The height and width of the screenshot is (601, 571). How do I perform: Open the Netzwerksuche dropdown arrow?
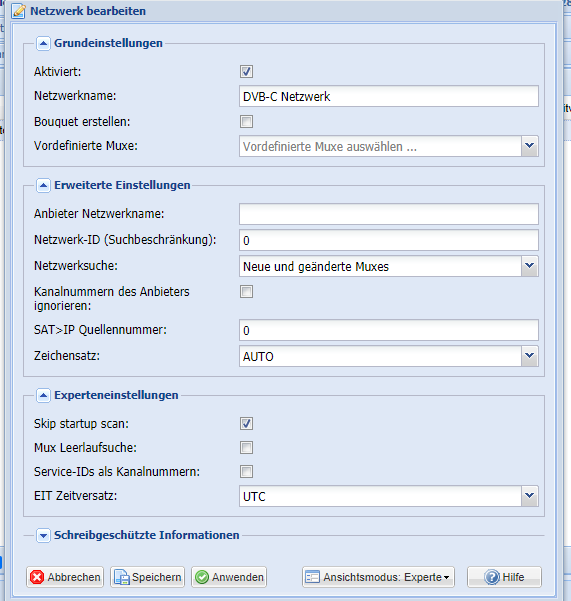point(530,266)
